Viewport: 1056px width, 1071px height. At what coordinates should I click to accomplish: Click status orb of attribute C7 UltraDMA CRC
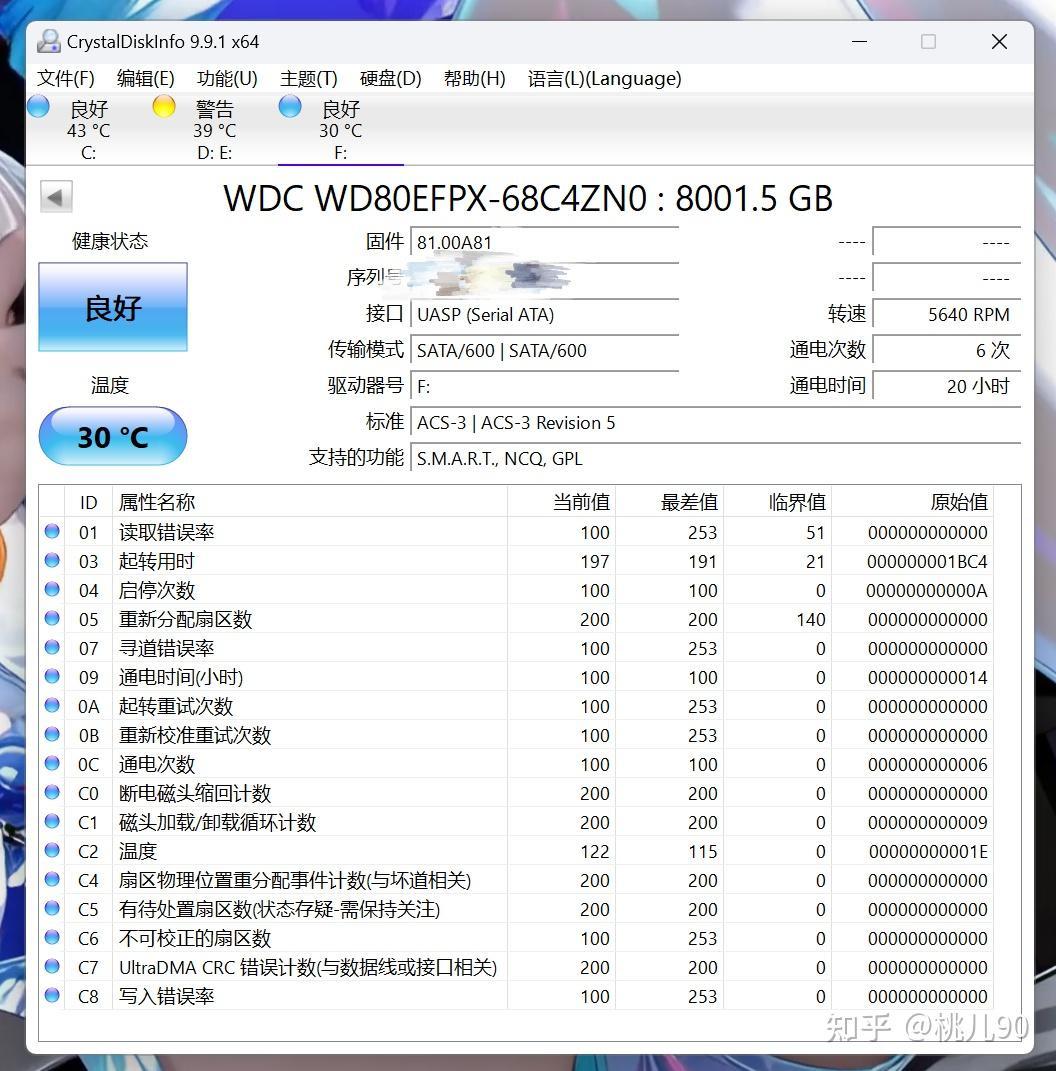tap(52, 966)
